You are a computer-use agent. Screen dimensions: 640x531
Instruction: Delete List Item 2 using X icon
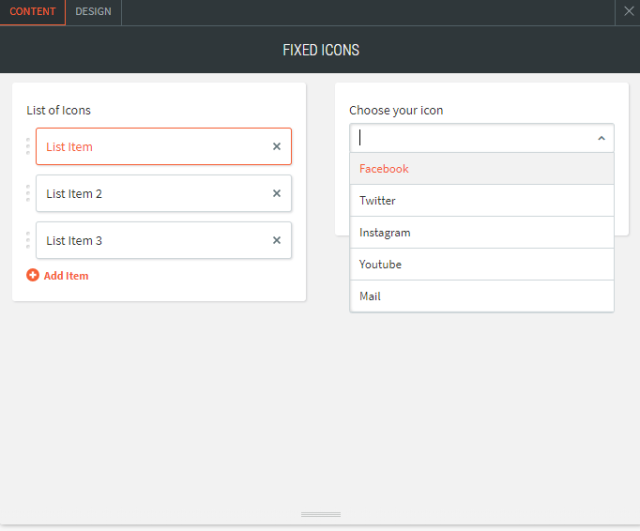click(277, 193)
